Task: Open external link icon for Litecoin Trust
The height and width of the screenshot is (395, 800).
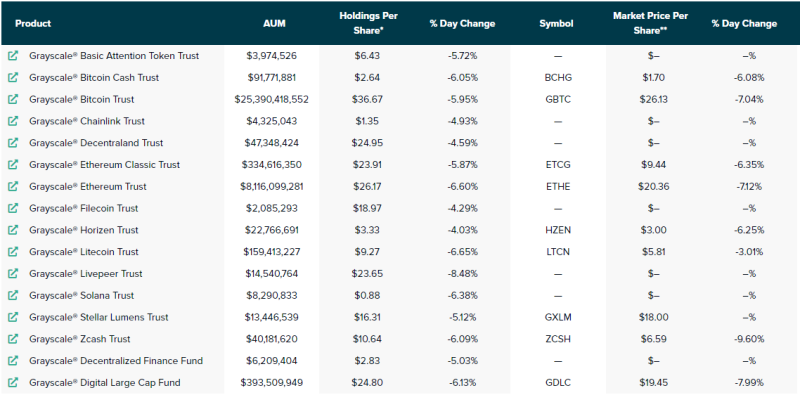Action: (x=13, y=252)
